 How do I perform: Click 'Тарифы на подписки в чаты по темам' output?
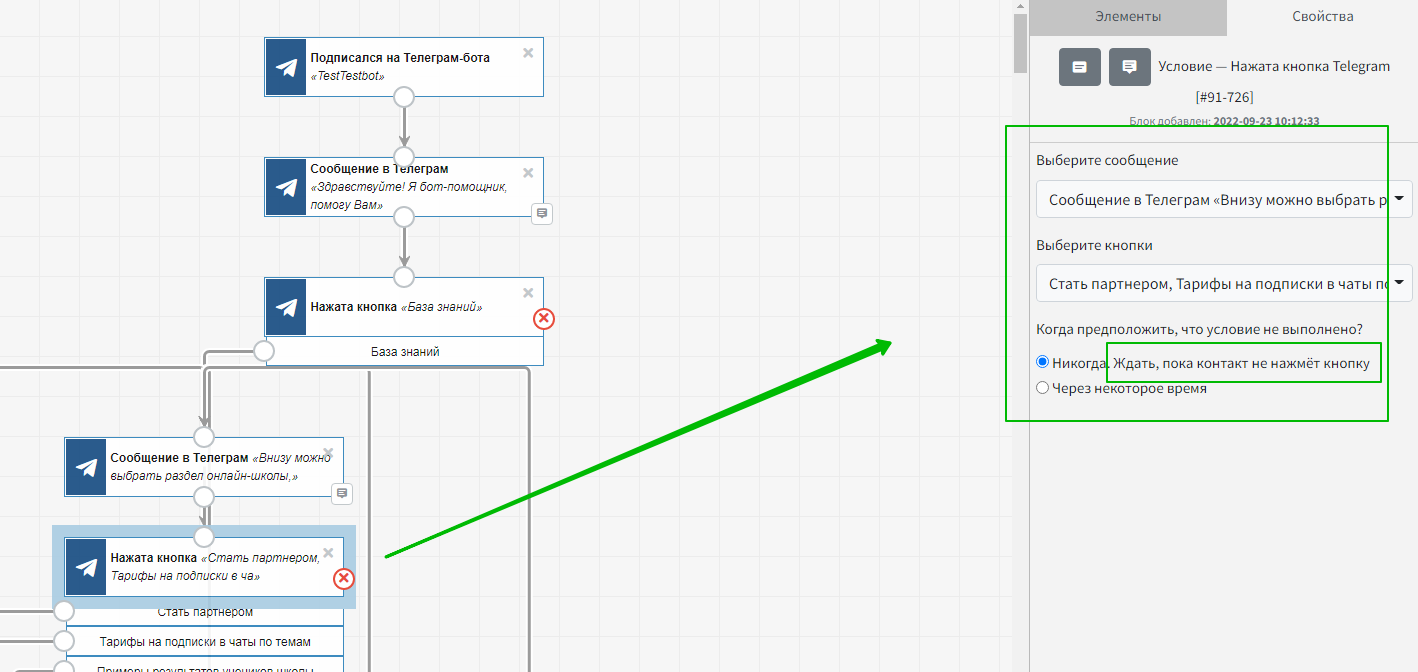click(x=205, y=642)
